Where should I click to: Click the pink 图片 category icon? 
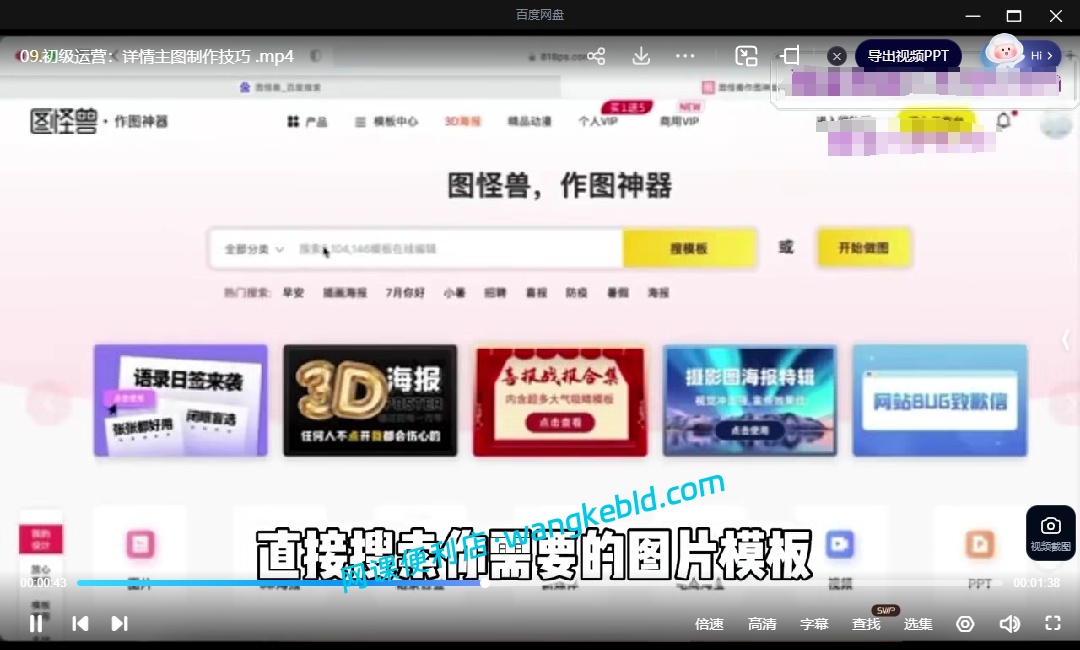(140, 544)
